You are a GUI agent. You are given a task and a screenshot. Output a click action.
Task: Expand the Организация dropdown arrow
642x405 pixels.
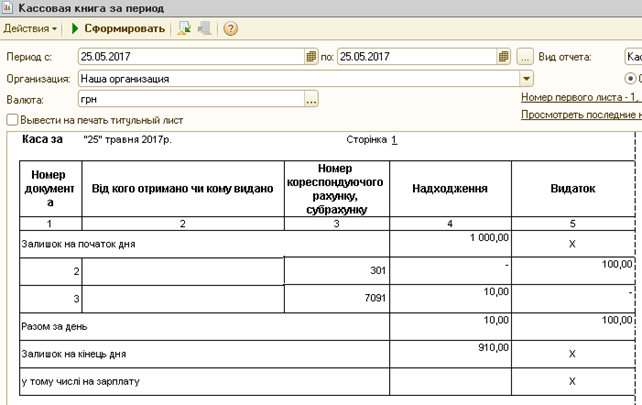point(526,79)
